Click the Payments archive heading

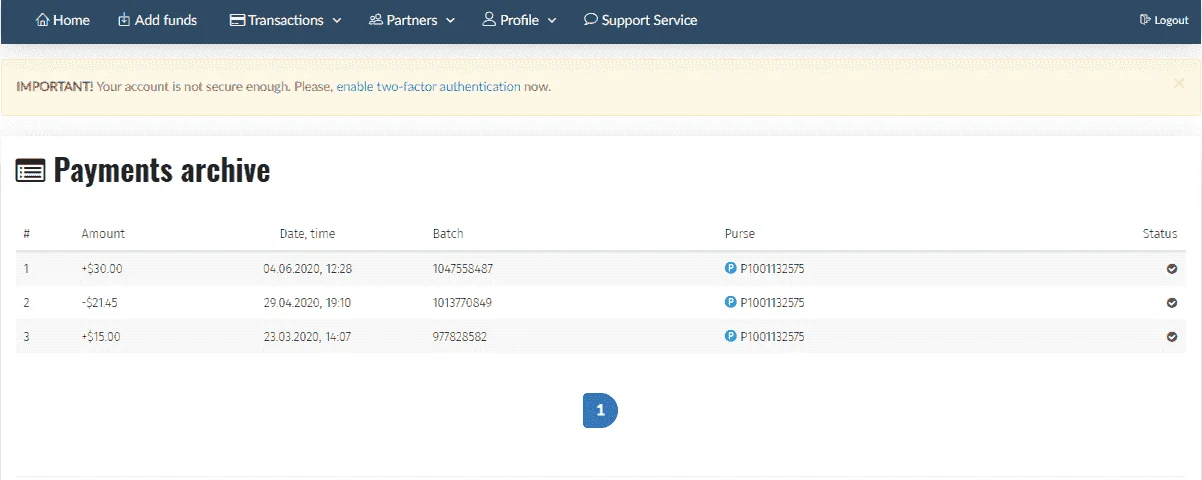pos(162,171)
